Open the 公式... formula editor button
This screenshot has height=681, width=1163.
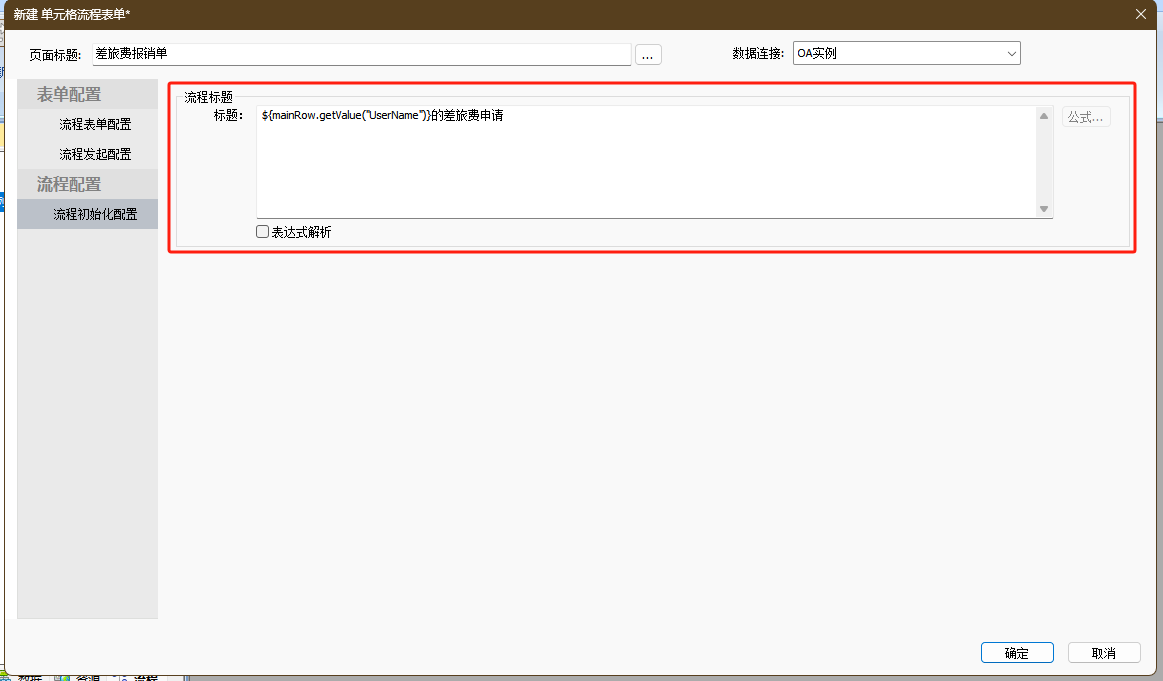pyautogui.click(x=1085, y=117)
